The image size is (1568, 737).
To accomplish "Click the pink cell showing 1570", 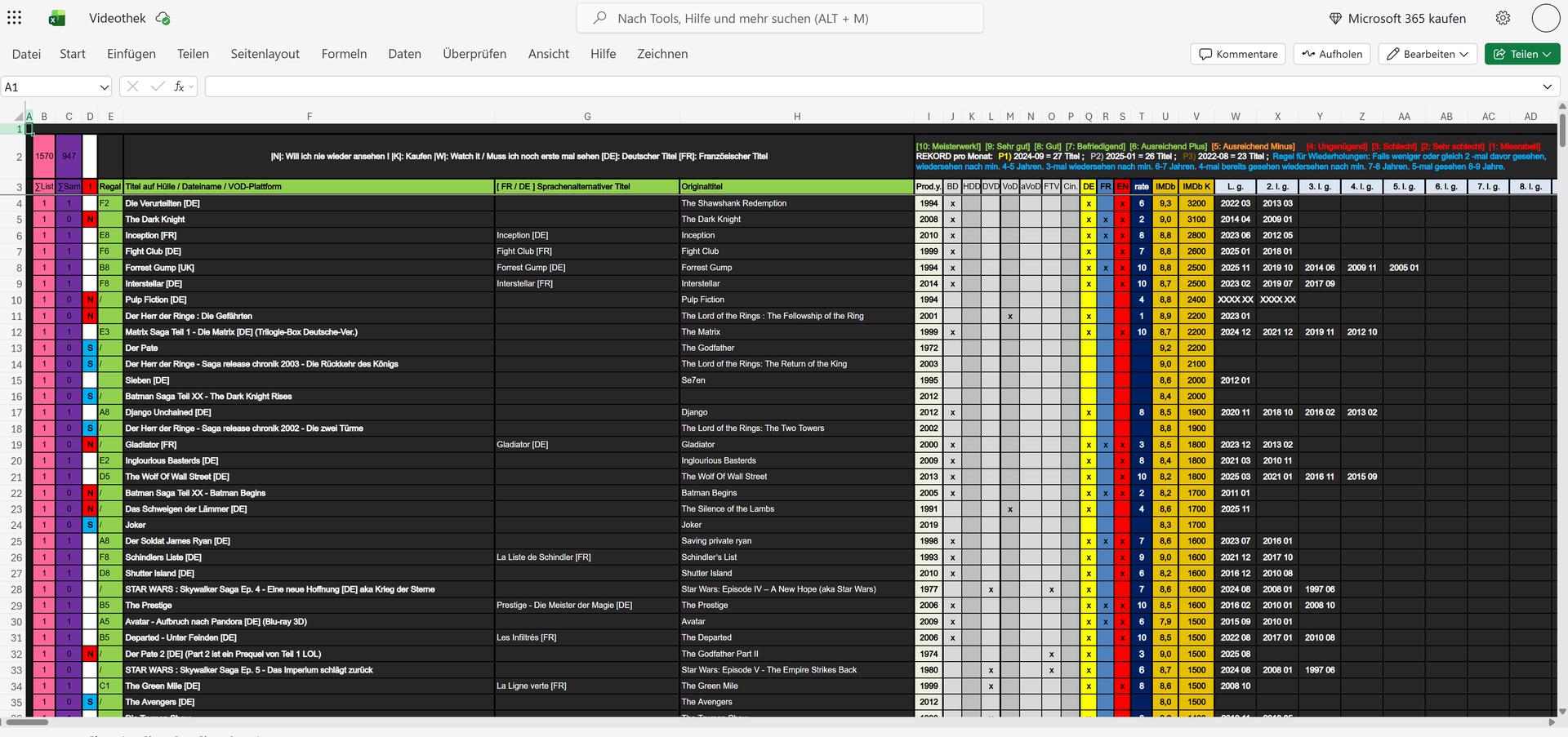I will (x=44, y=156).
